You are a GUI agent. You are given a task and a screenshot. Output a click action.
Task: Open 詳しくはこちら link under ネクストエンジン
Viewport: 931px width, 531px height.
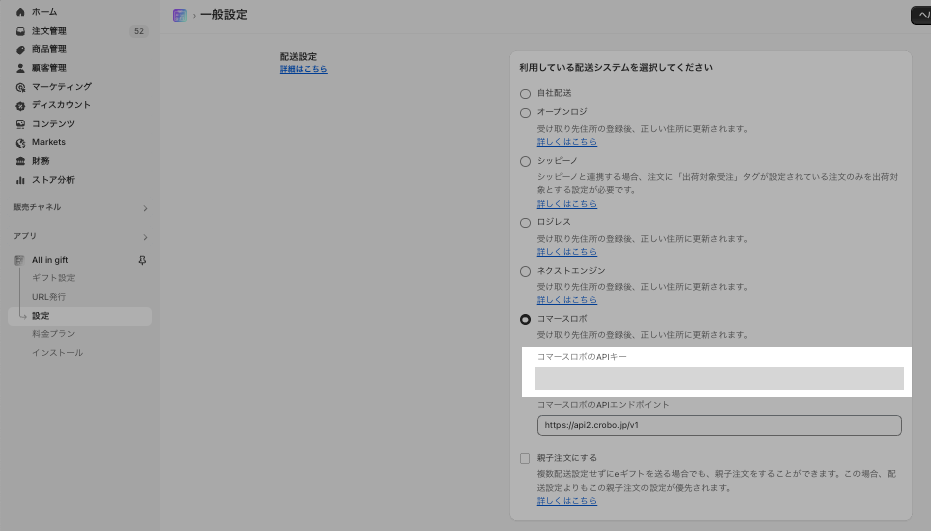[x=567, y=300]
